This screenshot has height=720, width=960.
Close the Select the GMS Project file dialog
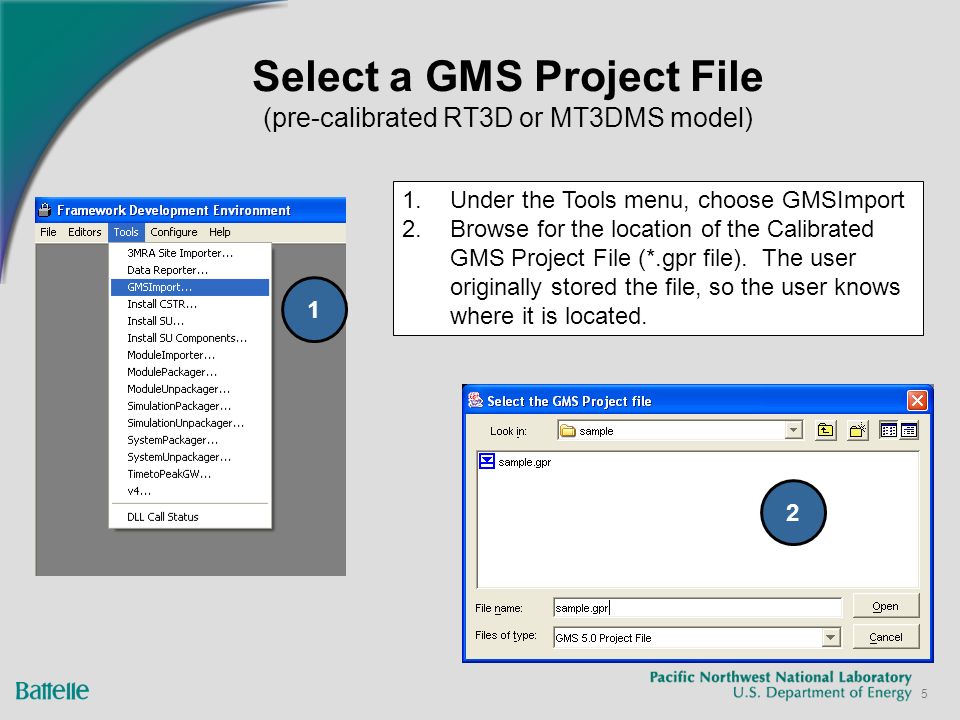pos(917,400)
